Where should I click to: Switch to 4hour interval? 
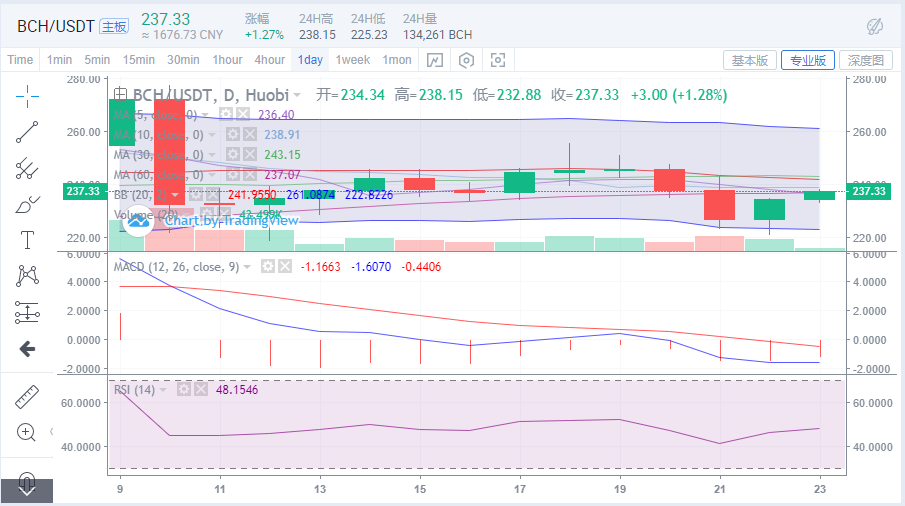click(x=270, y=59)
